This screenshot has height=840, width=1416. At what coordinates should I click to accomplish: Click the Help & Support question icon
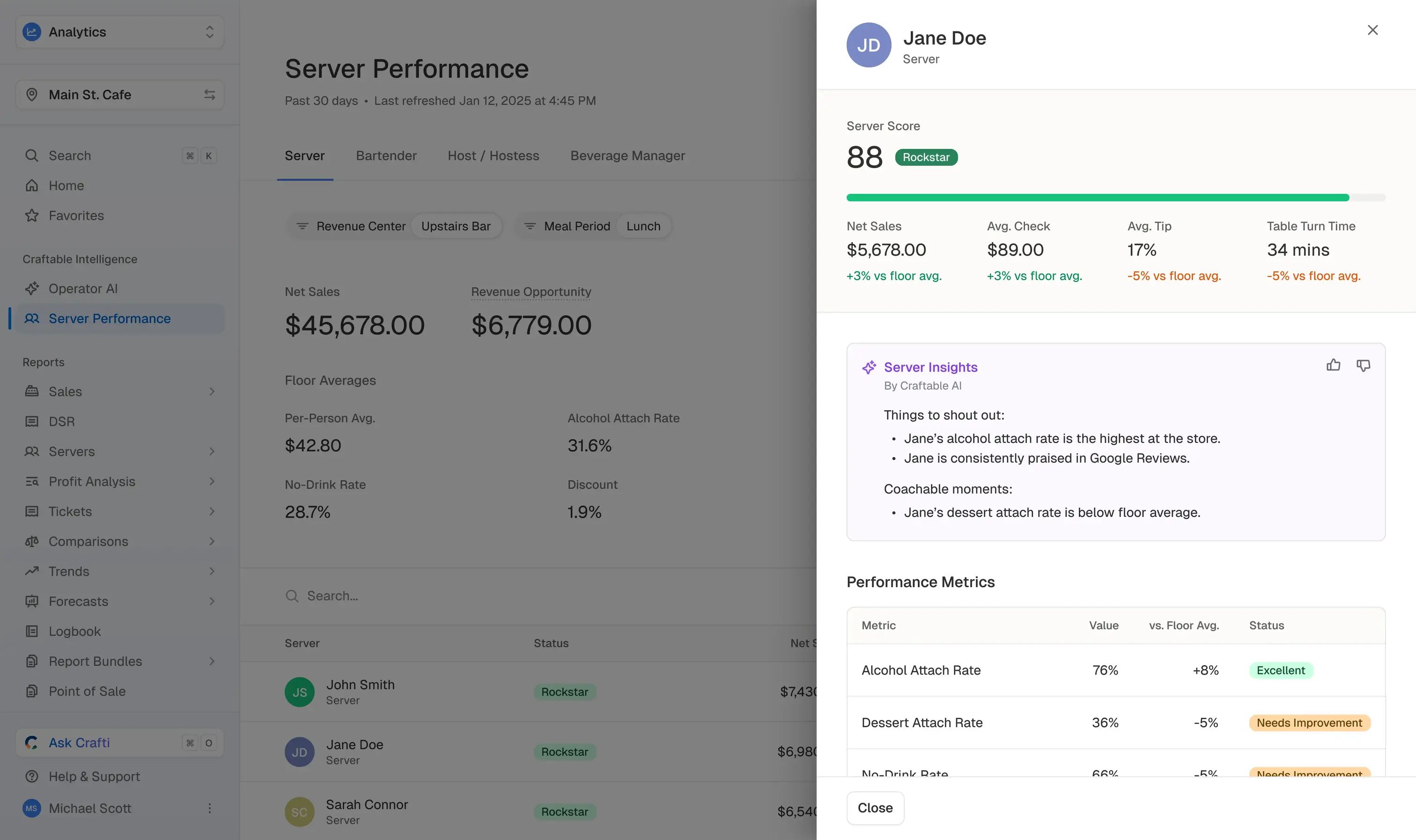(x=32, y=777)
